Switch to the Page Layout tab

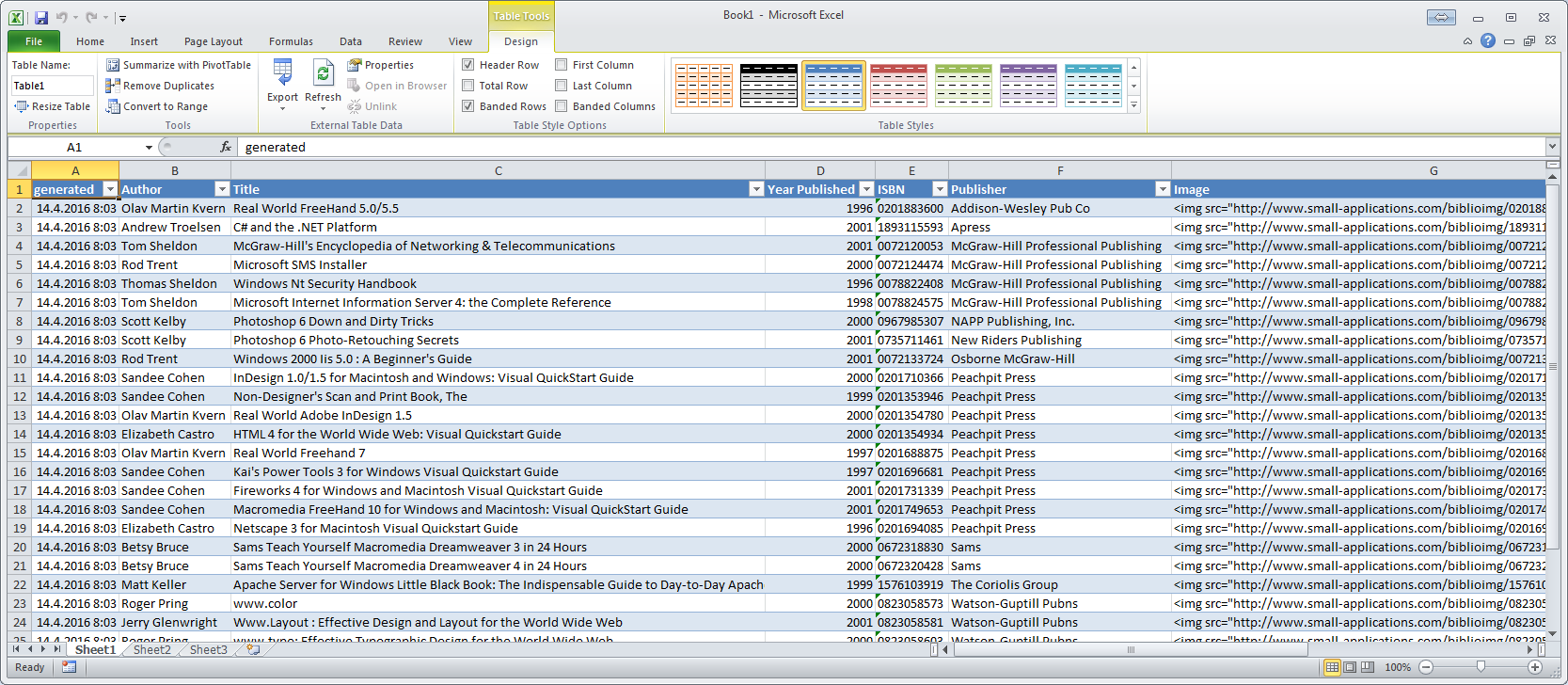click(214, 41)
